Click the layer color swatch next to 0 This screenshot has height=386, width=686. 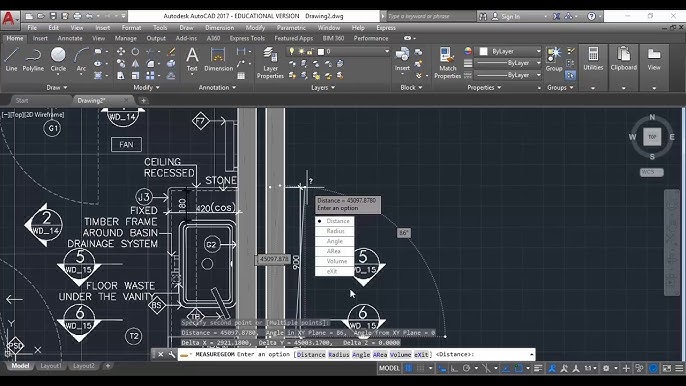tap(321, 52)
